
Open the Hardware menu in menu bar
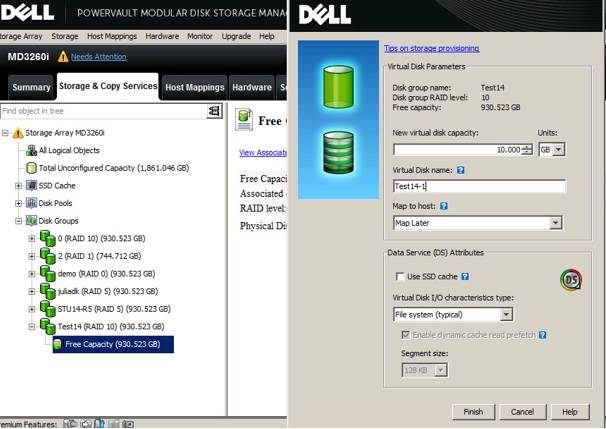click(x=162, y=36)
